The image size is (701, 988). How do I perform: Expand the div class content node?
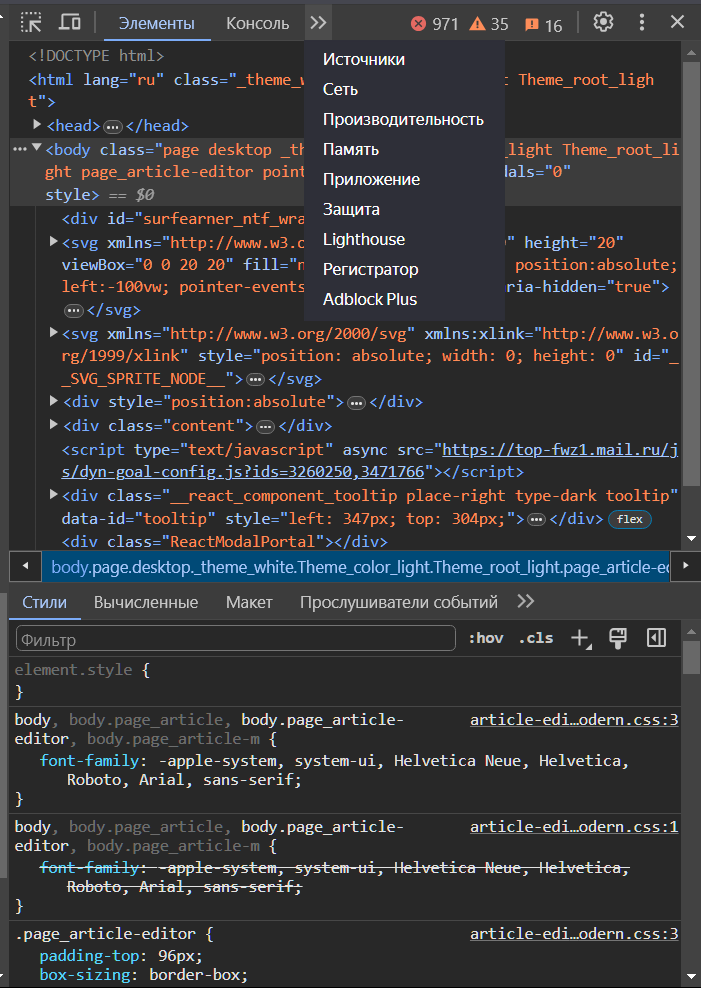(54, 424)
